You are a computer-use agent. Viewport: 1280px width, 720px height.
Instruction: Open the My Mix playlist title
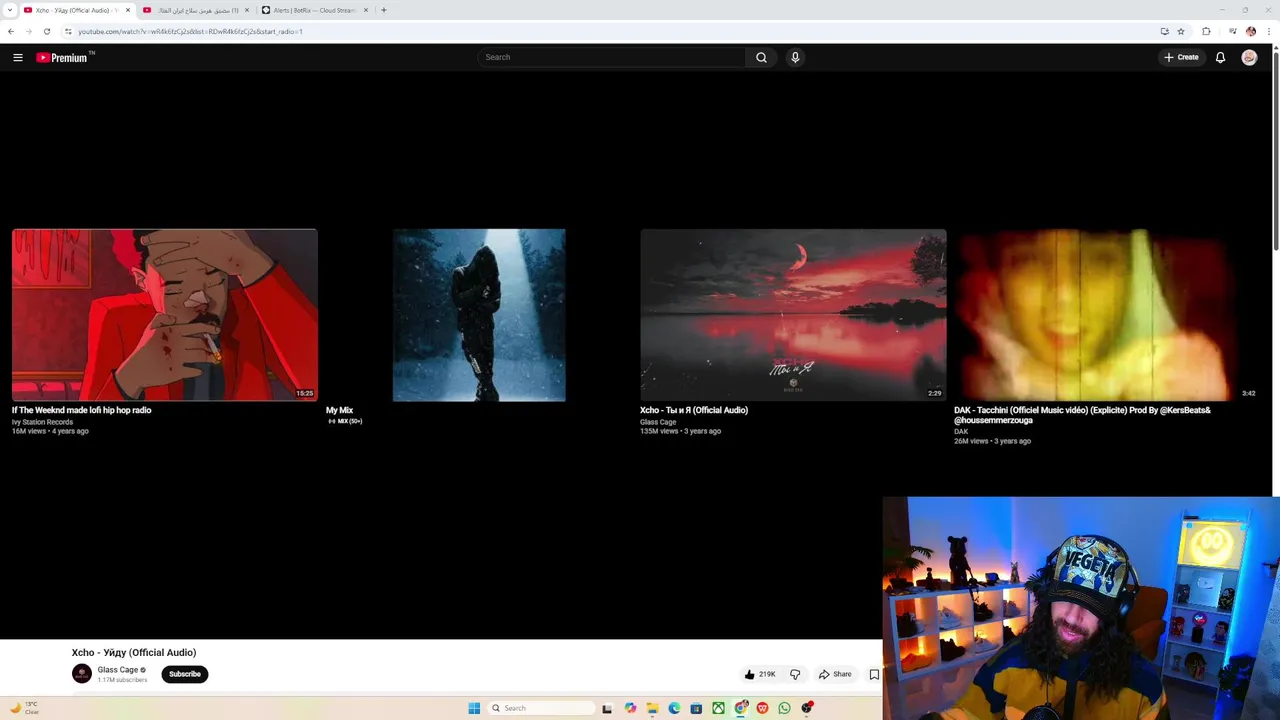coord(339,410)
